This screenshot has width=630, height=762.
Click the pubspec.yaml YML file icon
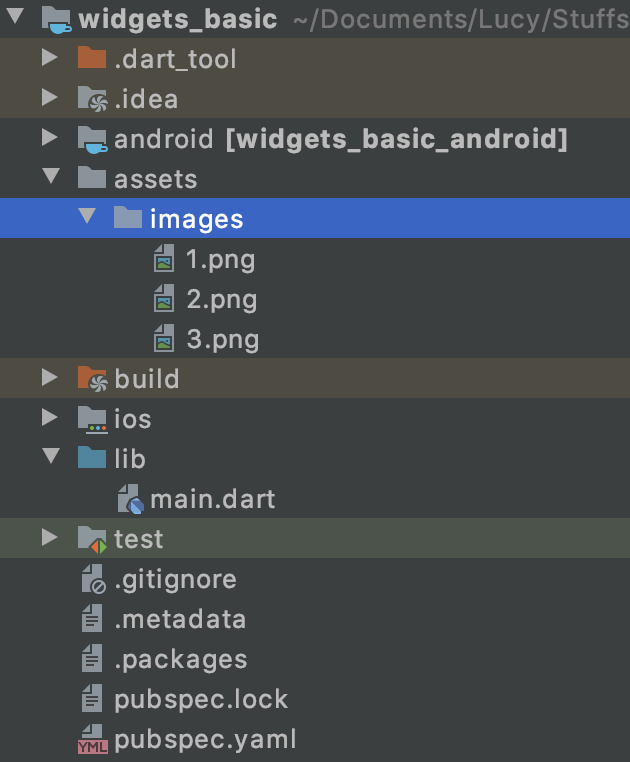click(x=92, y=740)
